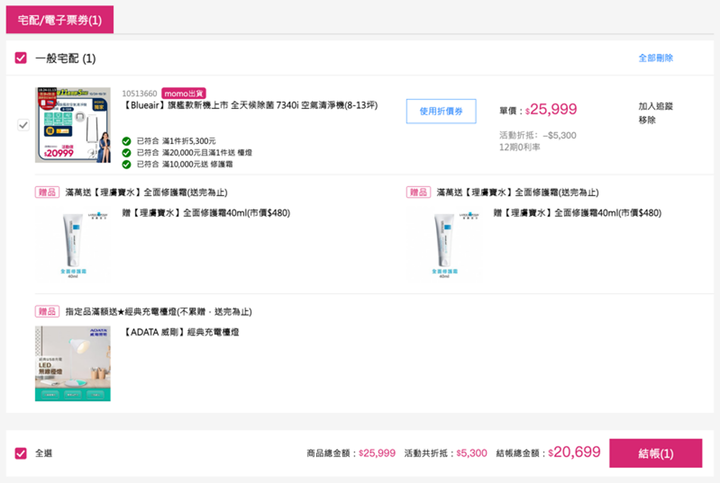The image size is (720, 483).
Task: Click the left 贈品 tag for 理膚寶水
Action: [x=47, y=192]
